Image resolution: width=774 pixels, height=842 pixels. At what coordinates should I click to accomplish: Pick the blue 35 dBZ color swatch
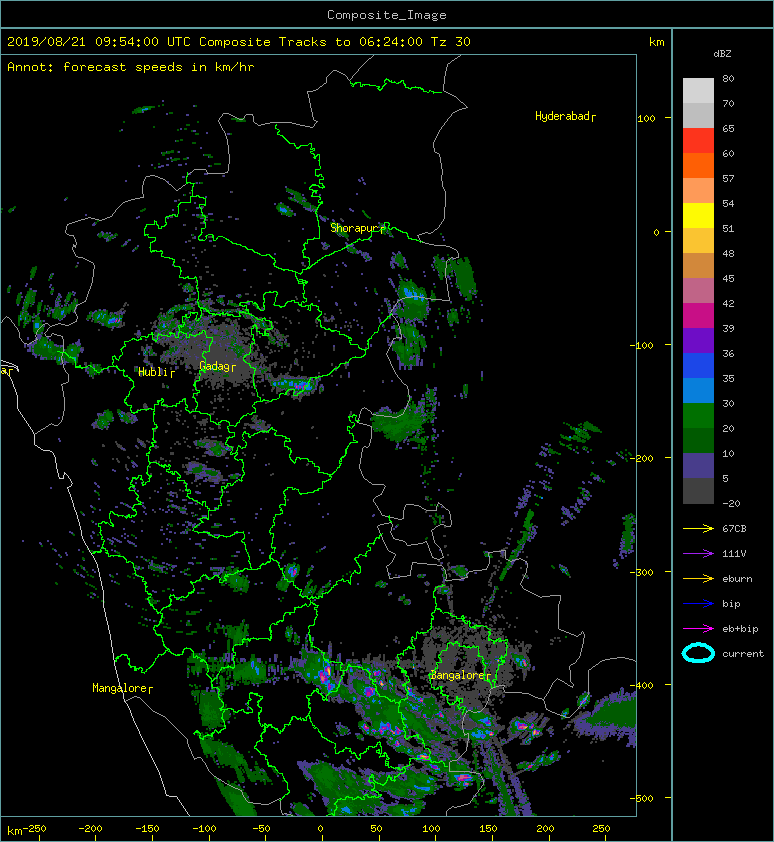click(x=698, y=366)
